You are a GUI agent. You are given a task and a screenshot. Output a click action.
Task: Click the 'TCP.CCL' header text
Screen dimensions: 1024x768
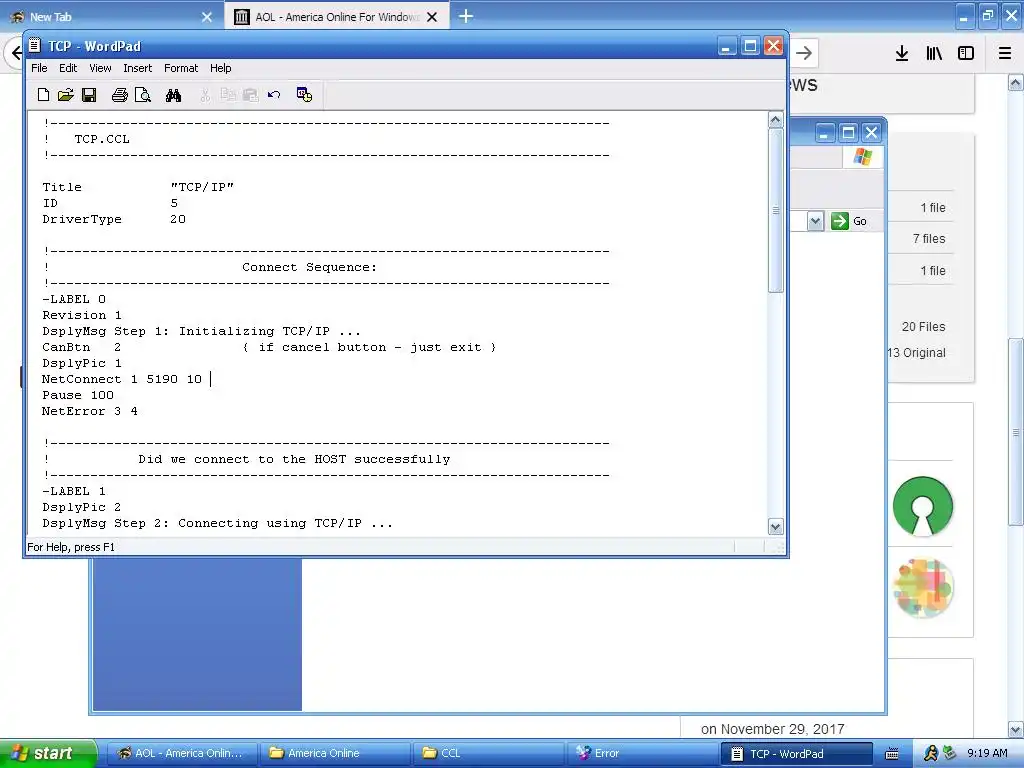(102, 139)
